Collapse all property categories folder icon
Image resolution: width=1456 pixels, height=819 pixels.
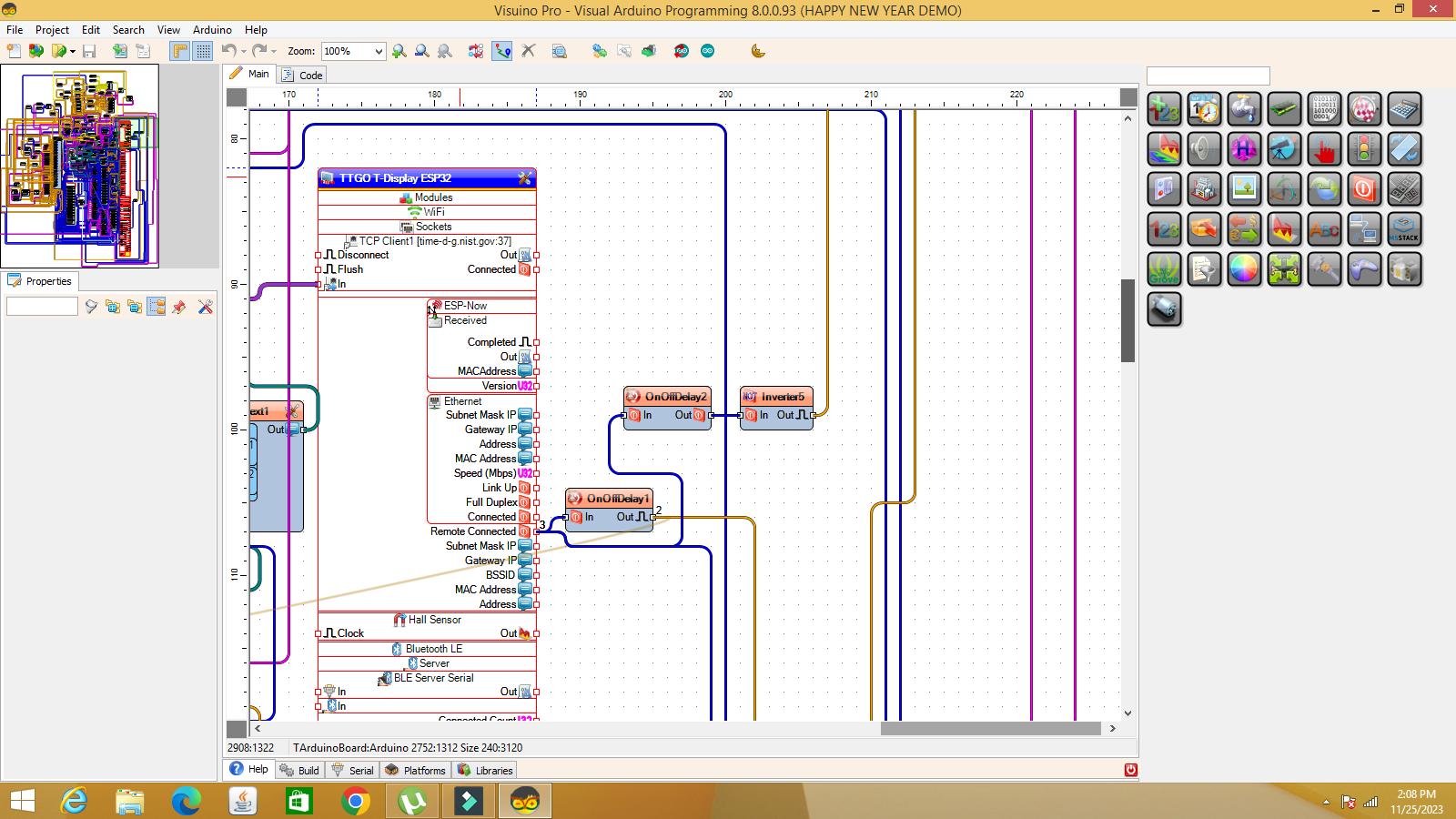135,307
